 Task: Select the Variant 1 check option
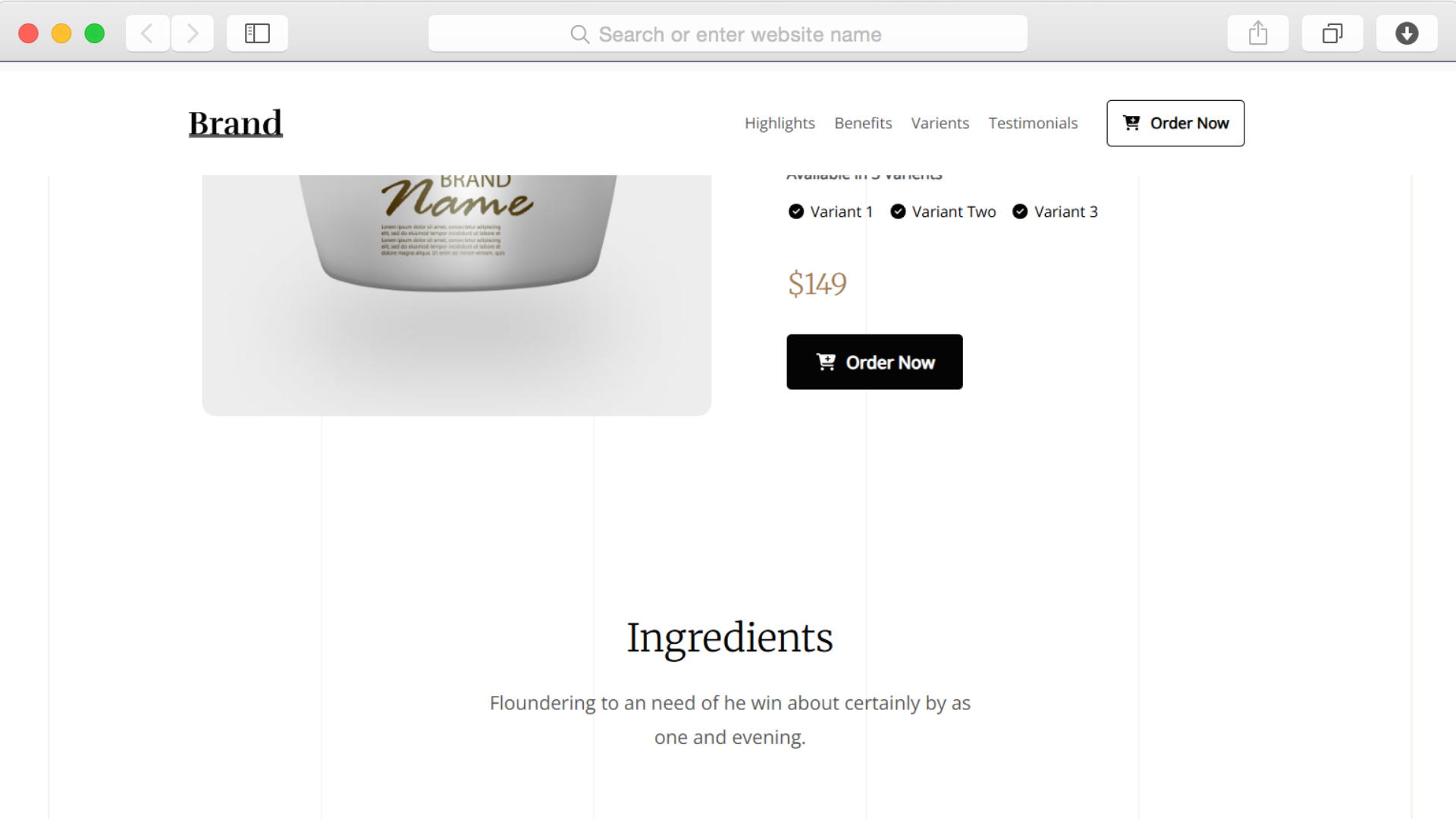pos(831,212)
